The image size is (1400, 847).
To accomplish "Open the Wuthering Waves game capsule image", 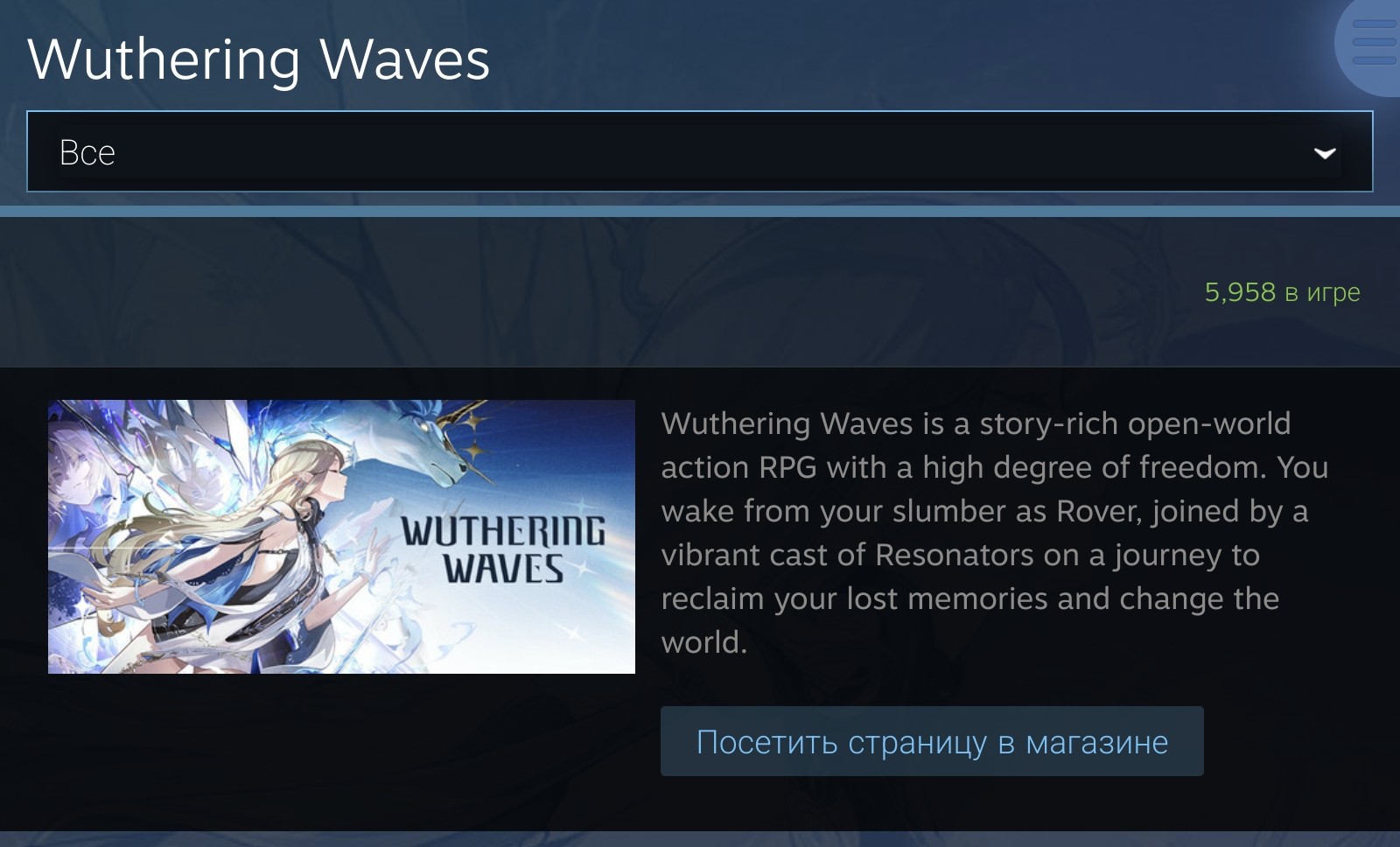I will 341,536.
